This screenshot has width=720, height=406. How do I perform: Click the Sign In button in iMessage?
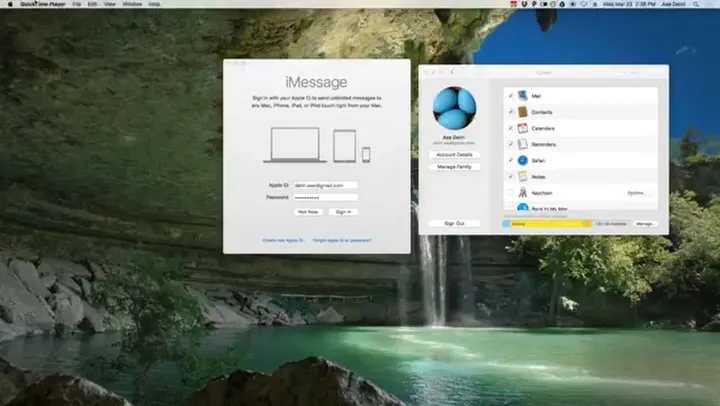[x=343, y=212]
